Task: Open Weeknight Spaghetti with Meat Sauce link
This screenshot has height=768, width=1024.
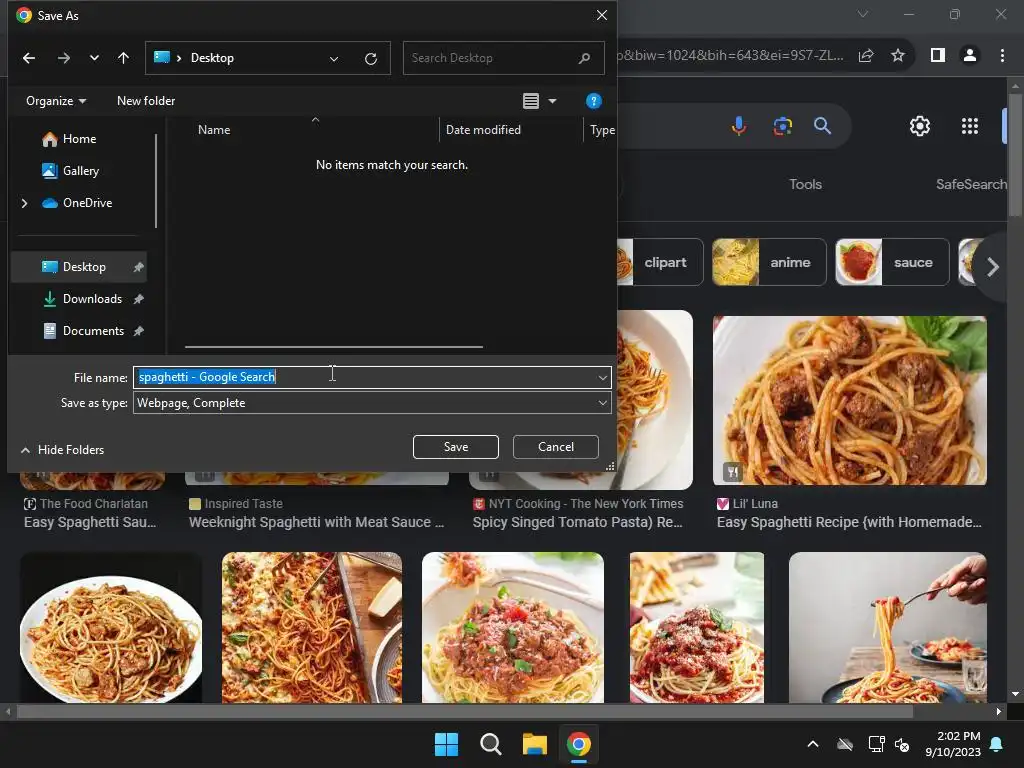Action: point(316,522)
